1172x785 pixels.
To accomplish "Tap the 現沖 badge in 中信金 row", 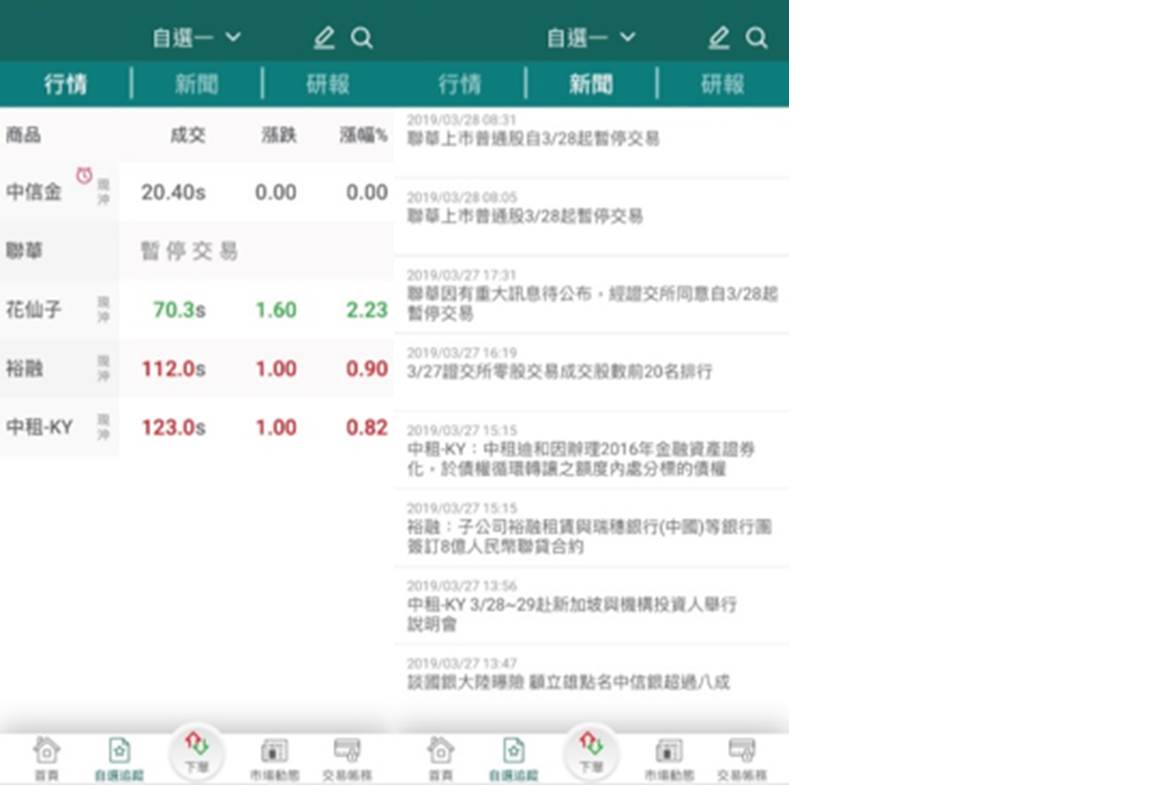I will click(104, 192).
